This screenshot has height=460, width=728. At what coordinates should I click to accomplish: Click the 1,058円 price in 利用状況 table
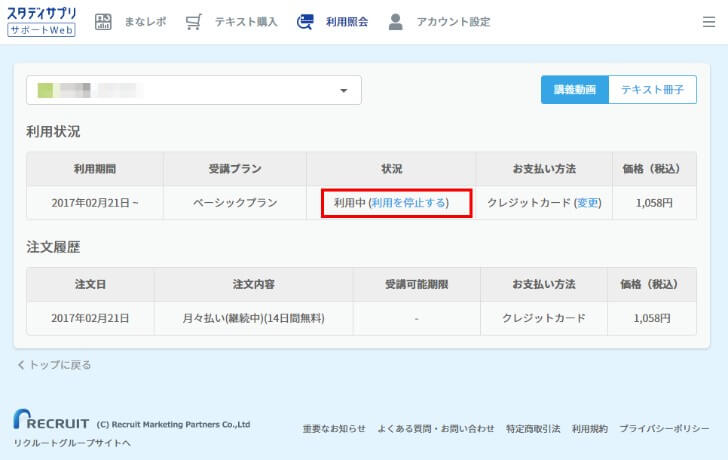(x=654, y=203)
